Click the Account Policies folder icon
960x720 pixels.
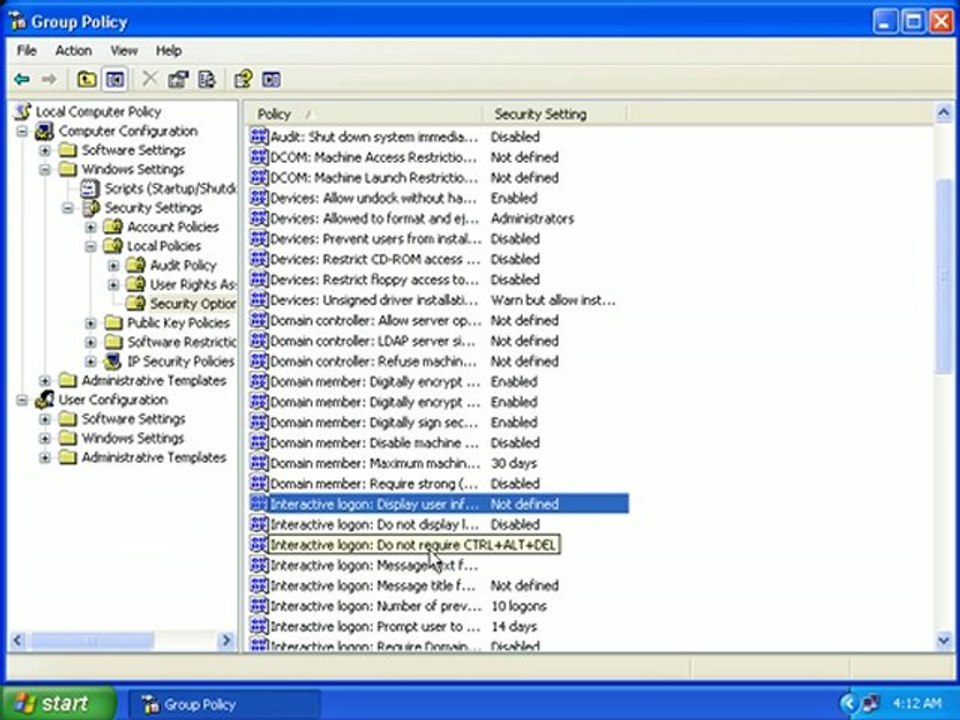coord(113,227)
